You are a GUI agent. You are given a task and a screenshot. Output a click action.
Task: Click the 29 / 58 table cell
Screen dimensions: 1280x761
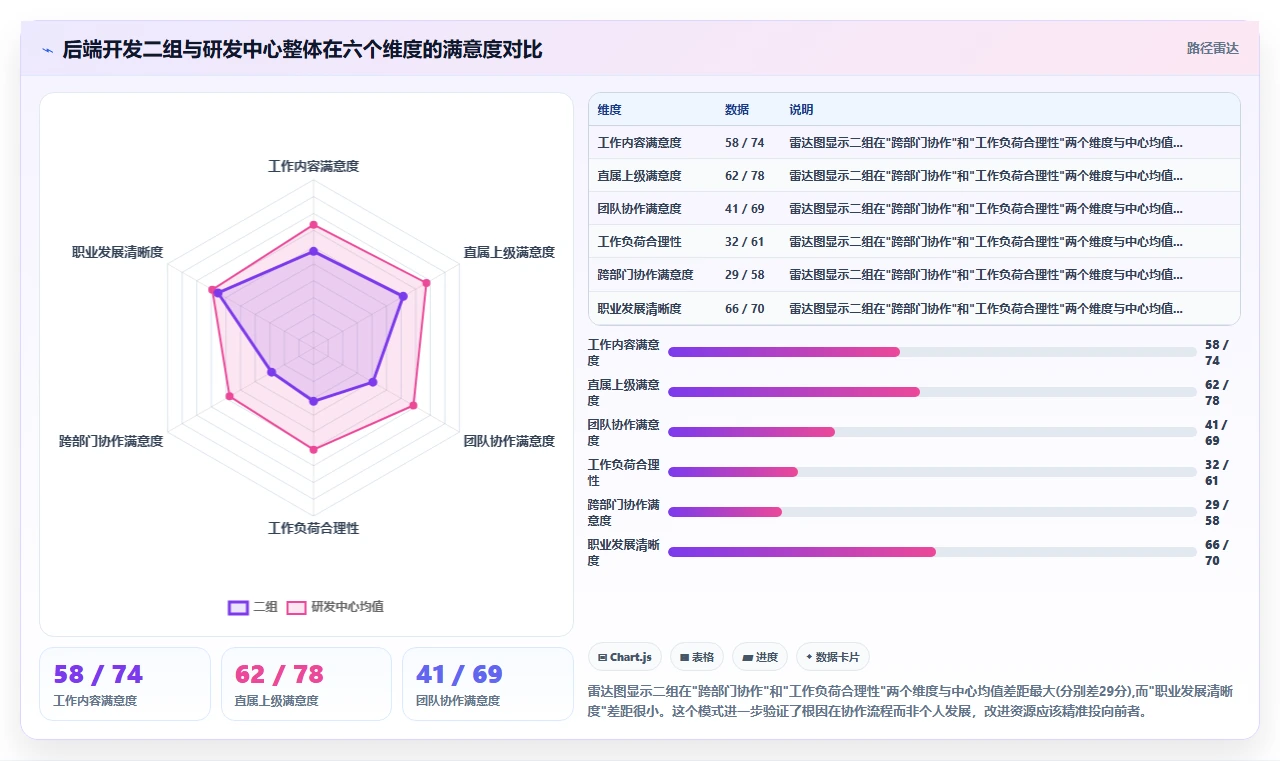pyautogui.click(x=744, y=275)
